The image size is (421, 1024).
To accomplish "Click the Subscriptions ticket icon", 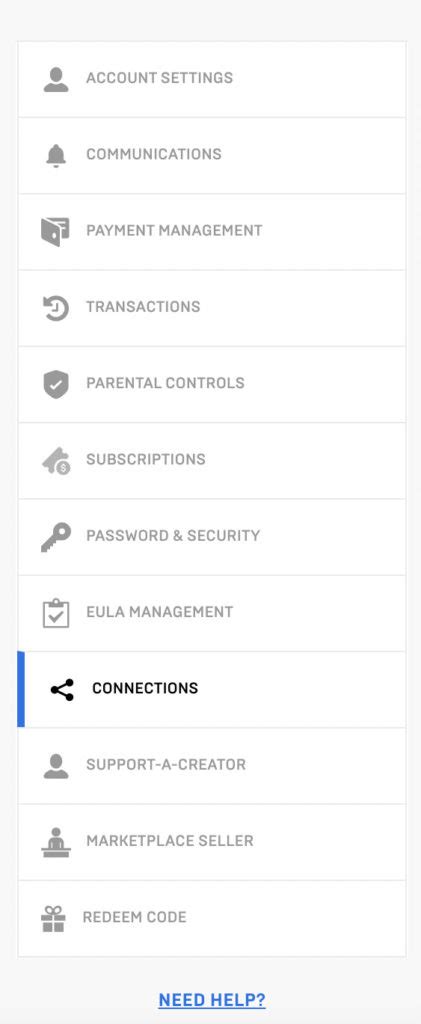I will click(56, 460).
